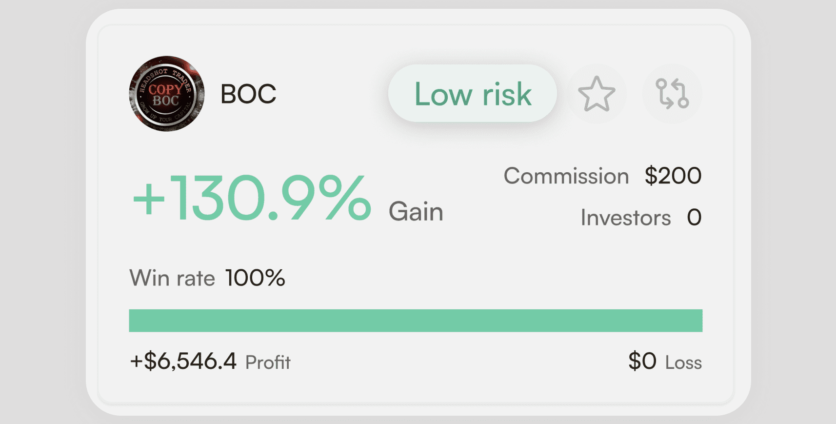The height and width of the screenshot is (424, 836).
Task: Click the copy trade arrows icon
Action: click(x=671, y=95)
